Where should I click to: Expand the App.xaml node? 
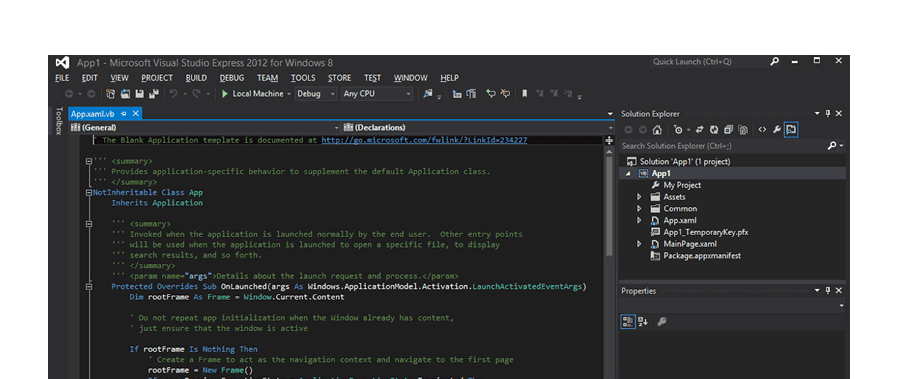[640, 220]
